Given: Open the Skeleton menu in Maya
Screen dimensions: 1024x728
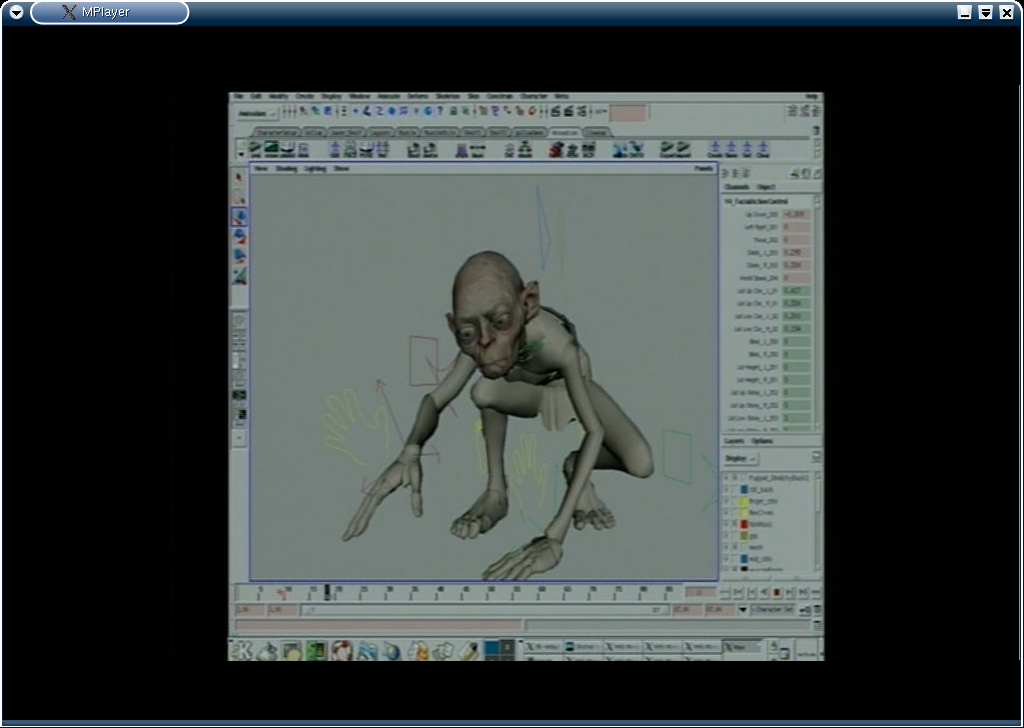Looking at the screenshot, I should pyautogui.click(x=447, y=97).
